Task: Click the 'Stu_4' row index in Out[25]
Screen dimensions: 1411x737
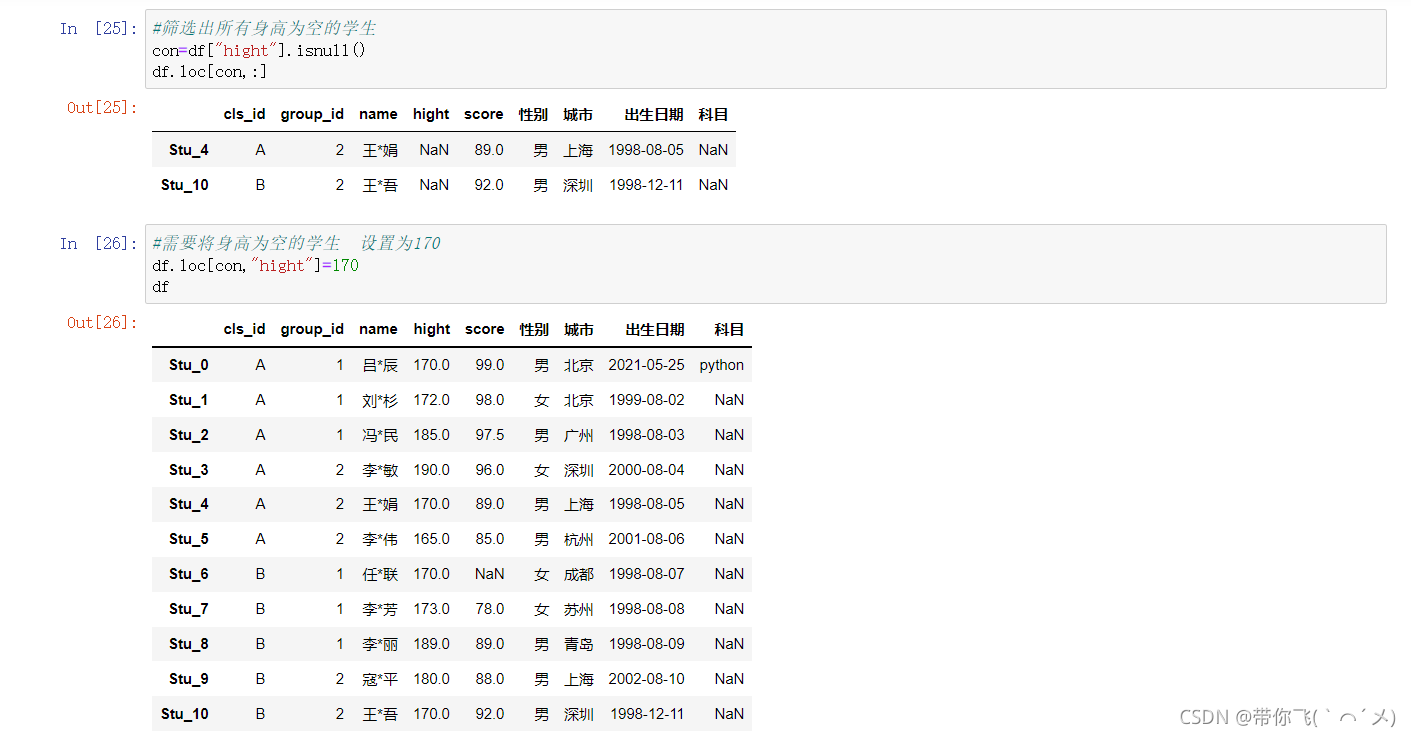Action: tap(189, 150)
